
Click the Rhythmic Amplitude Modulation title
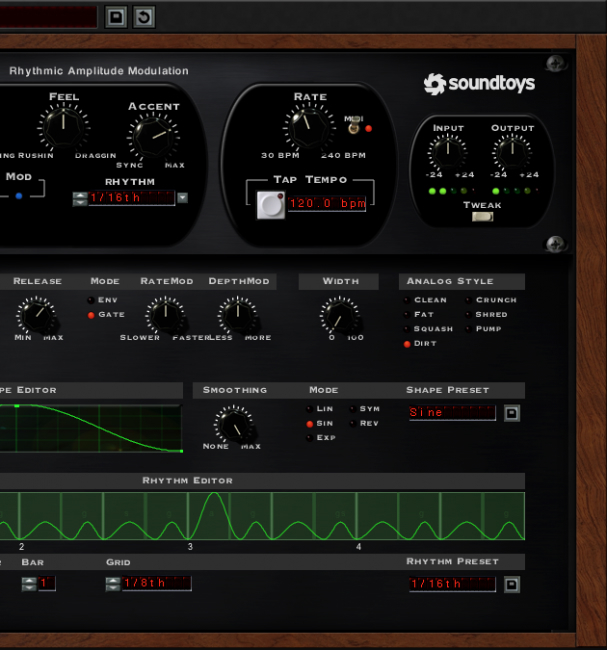coord(99,71)
